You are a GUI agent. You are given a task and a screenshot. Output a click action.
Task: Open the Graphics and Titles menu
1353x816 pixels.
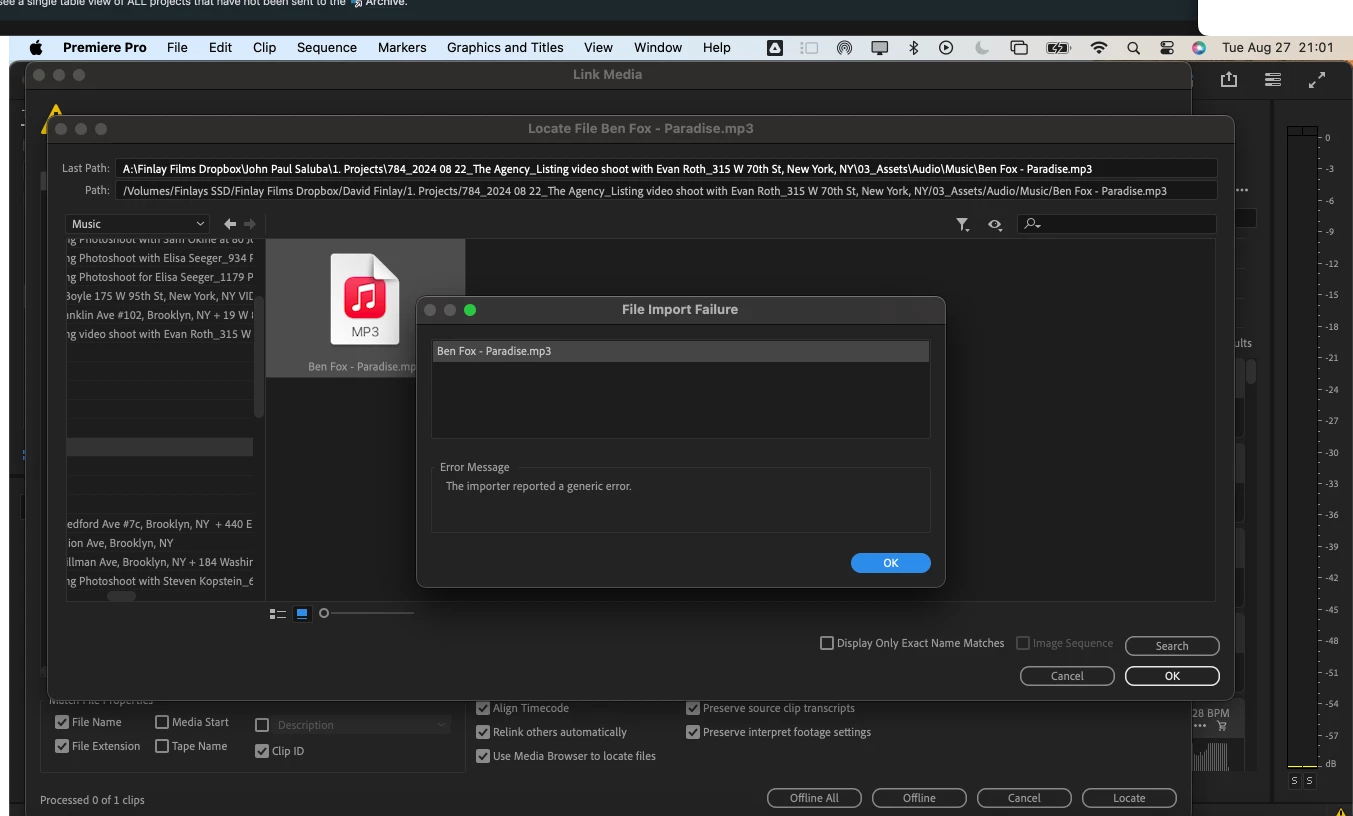tap(505, 47)
